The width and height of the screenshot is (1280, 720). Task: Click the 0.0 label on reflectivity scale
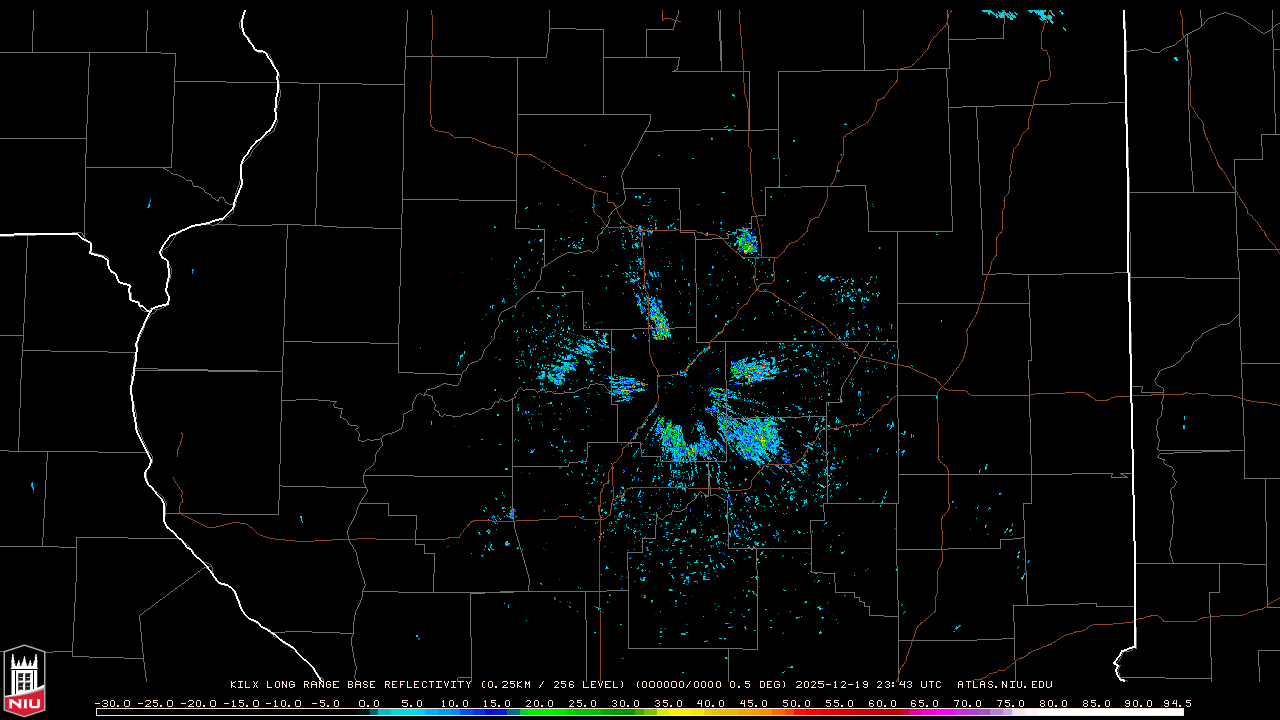369,703
